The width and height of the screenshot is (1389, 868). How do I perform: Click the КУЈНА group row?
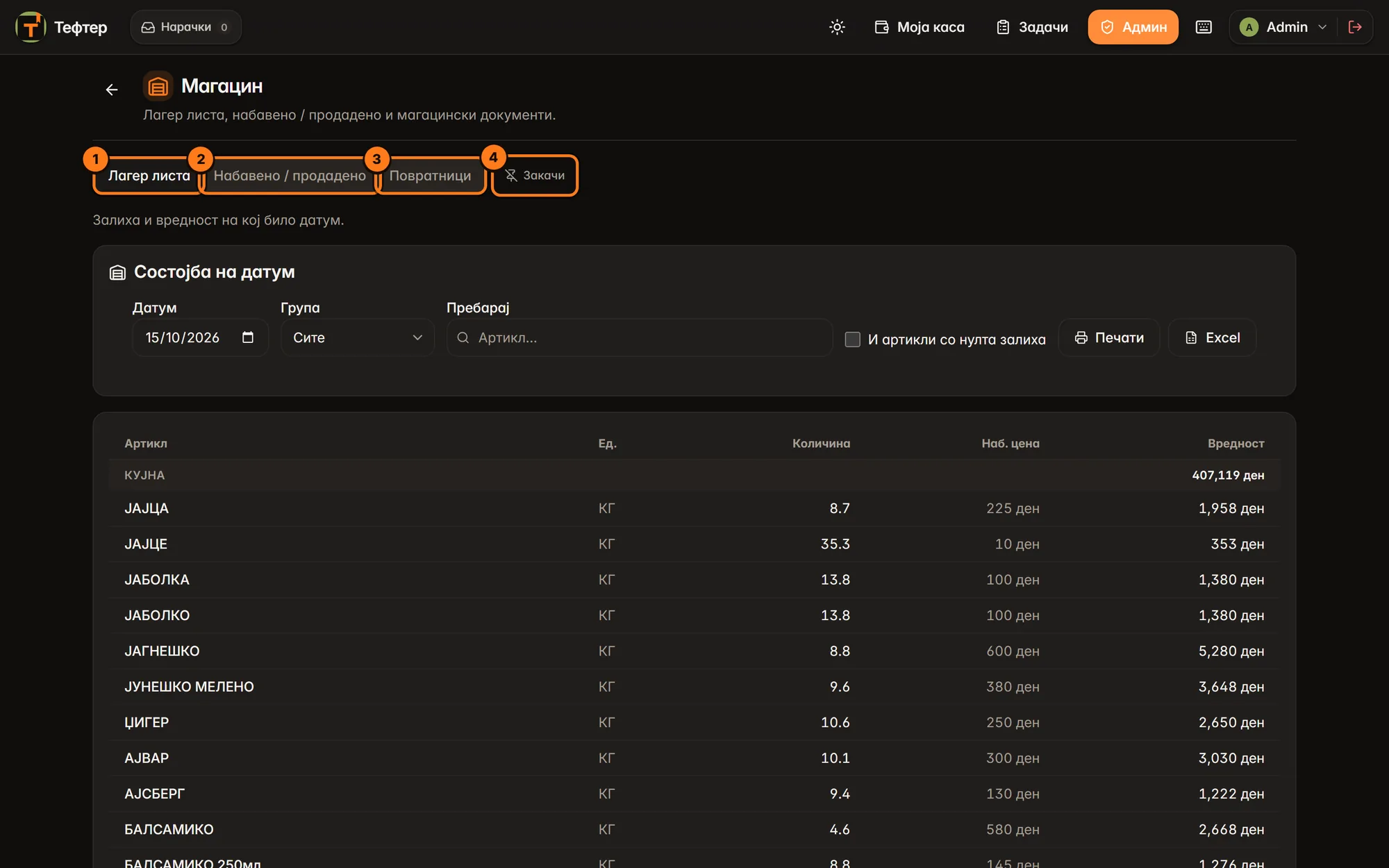click(694, 475)
